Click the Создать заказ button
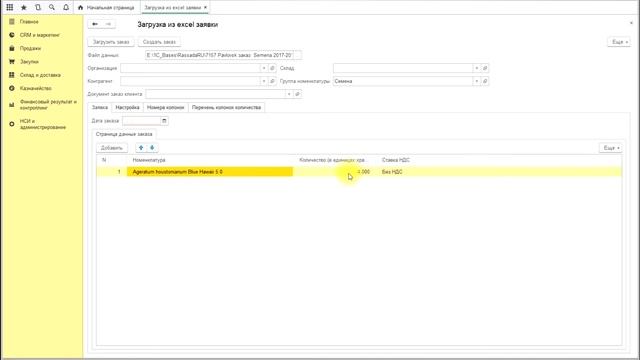 (159, 42)
